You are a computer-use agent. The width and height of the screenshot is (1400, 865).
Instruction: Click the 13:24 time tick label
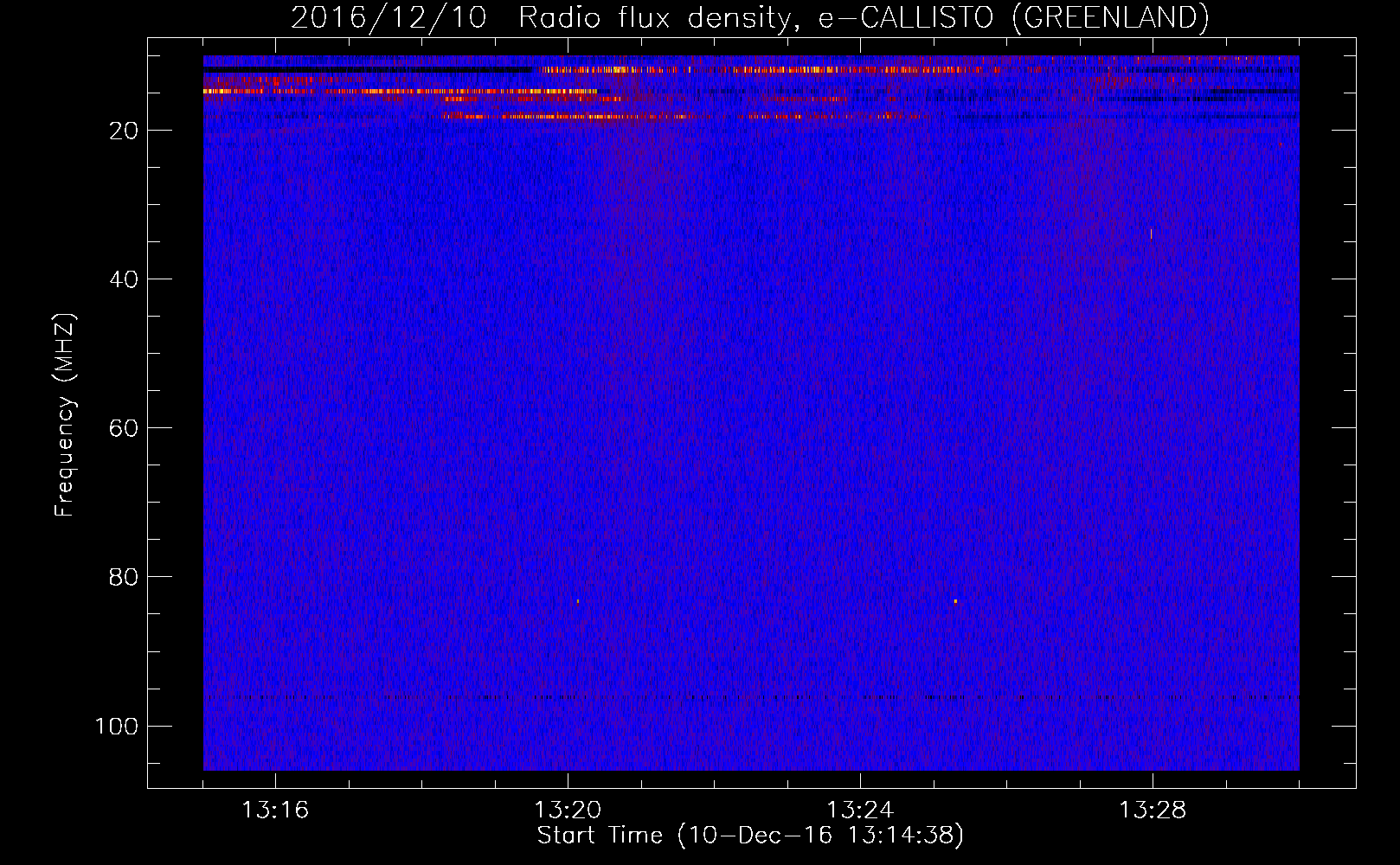pyautogui.click(x=860, y=811)
